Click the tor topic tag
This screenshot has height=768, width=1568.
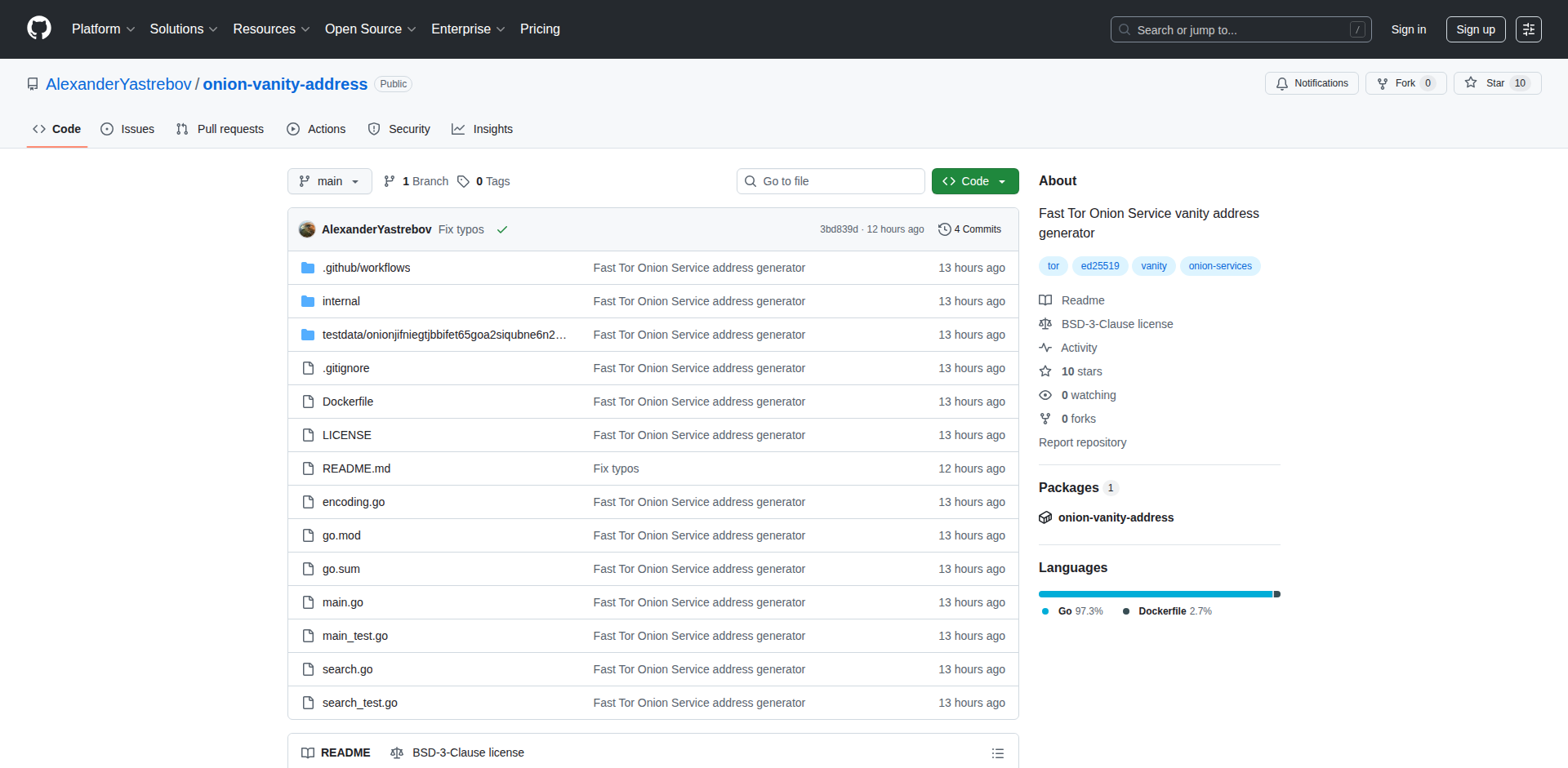[x=1053, y=266]
